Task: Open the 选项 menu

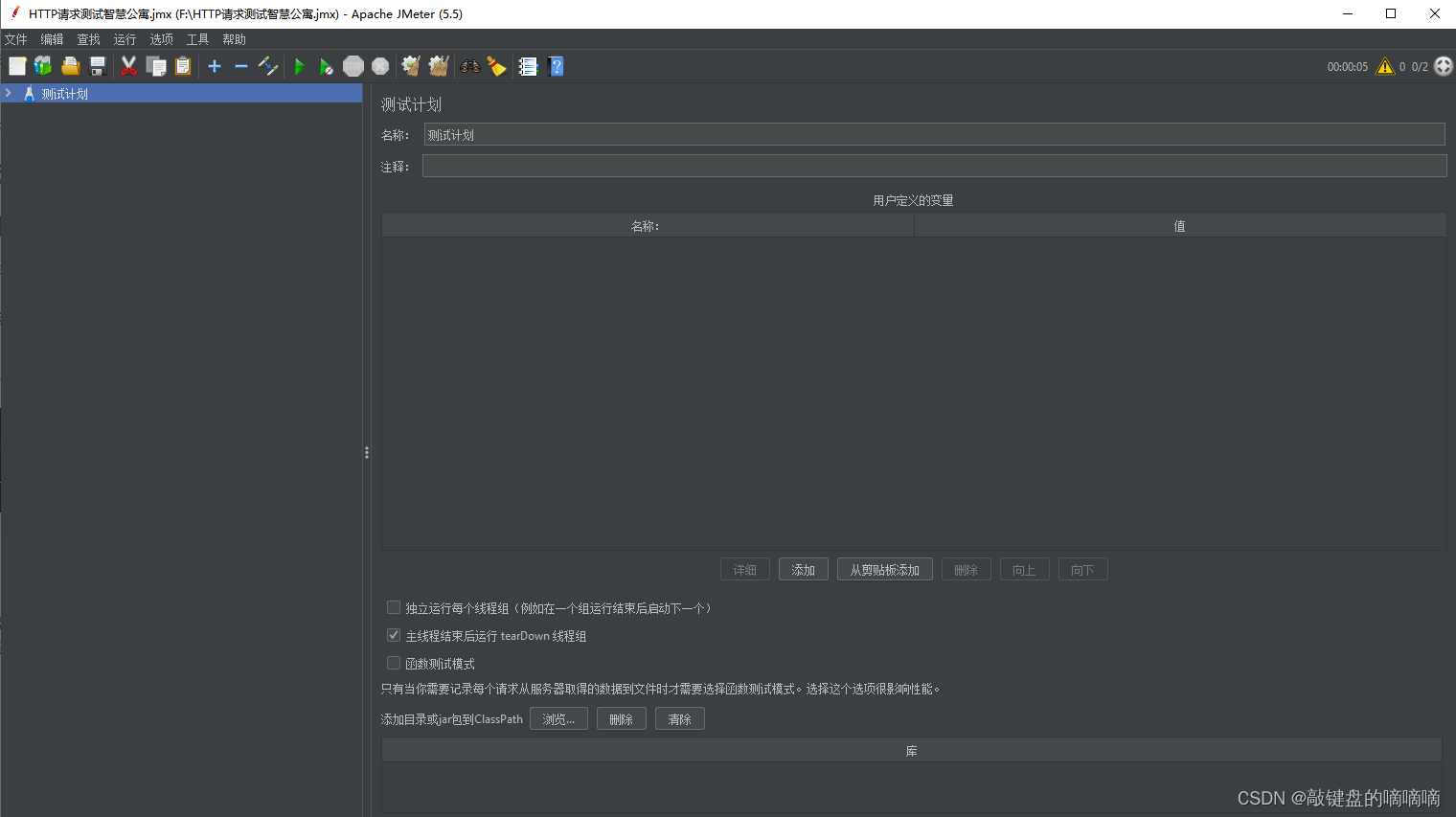Action: (x=161, y=39)
